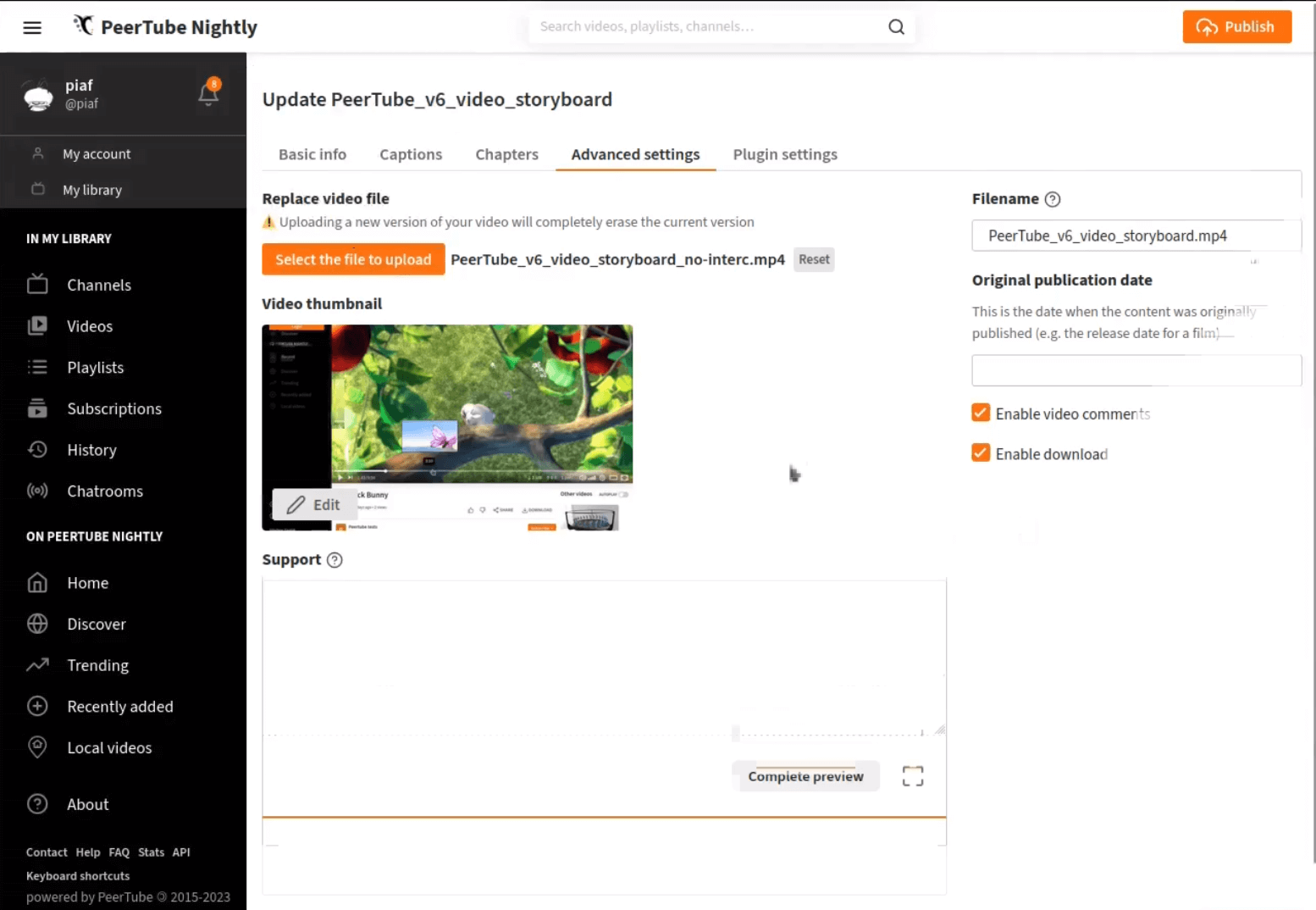Open the Plugin settings tab

tap(784, 154)
